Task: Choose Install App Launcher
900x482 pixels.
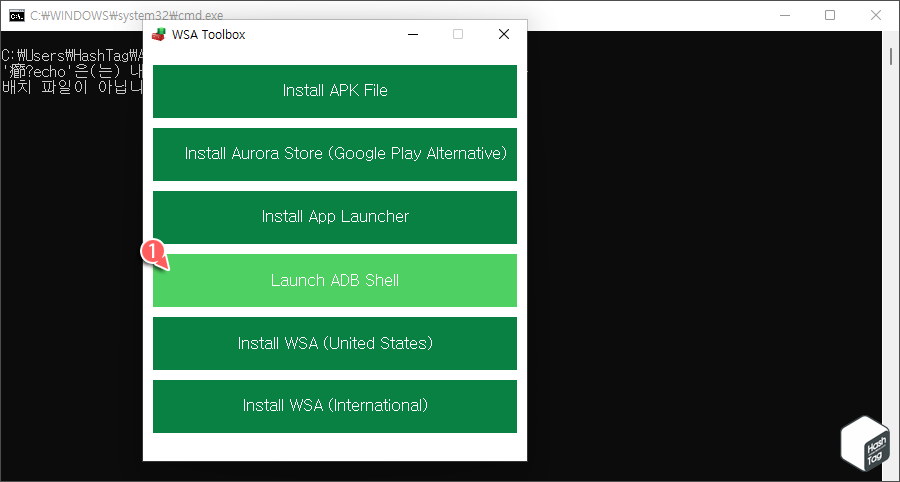Action: (335, 217)
